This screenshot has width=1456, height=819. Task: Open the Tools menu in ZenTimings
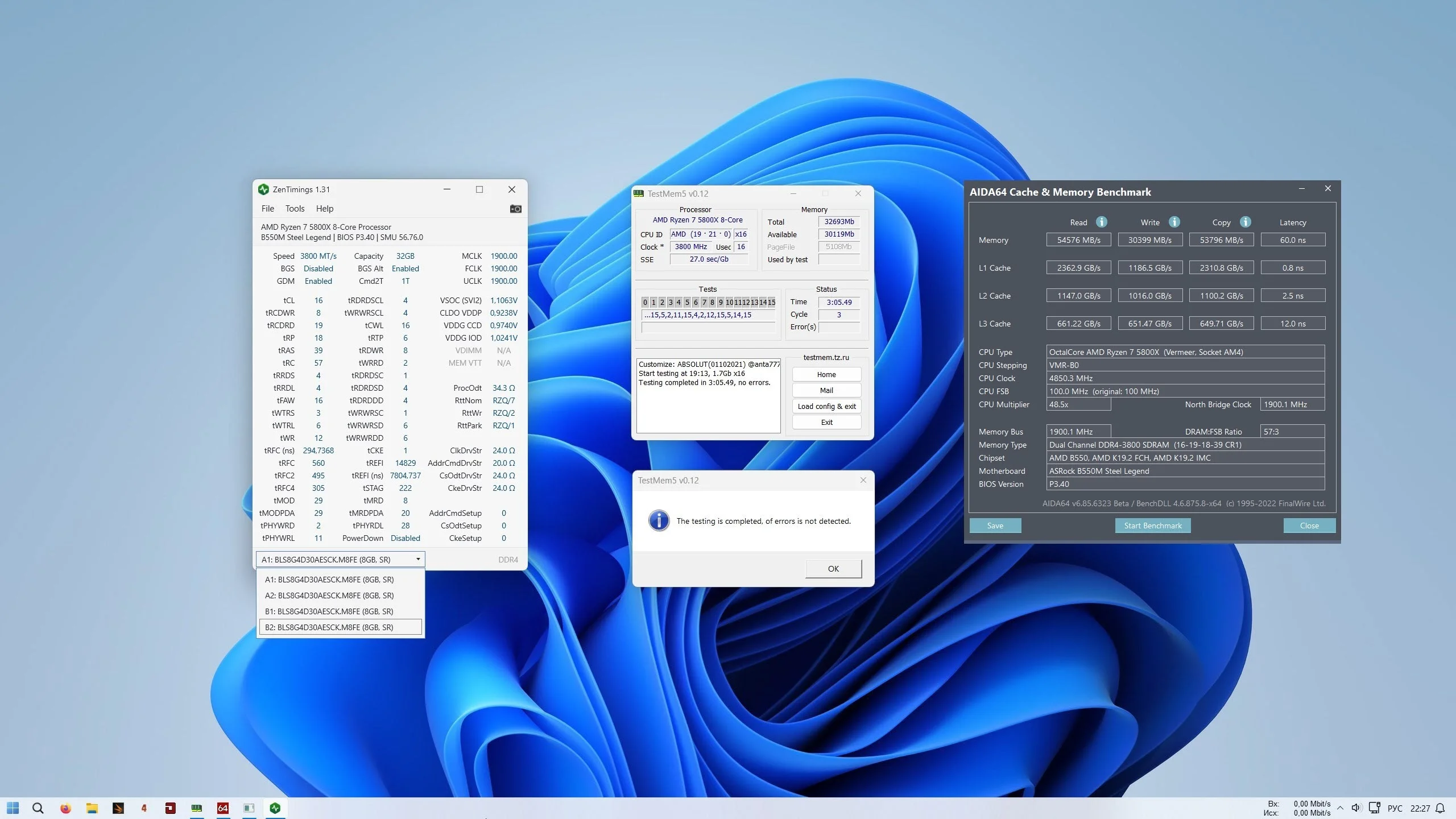295,209
